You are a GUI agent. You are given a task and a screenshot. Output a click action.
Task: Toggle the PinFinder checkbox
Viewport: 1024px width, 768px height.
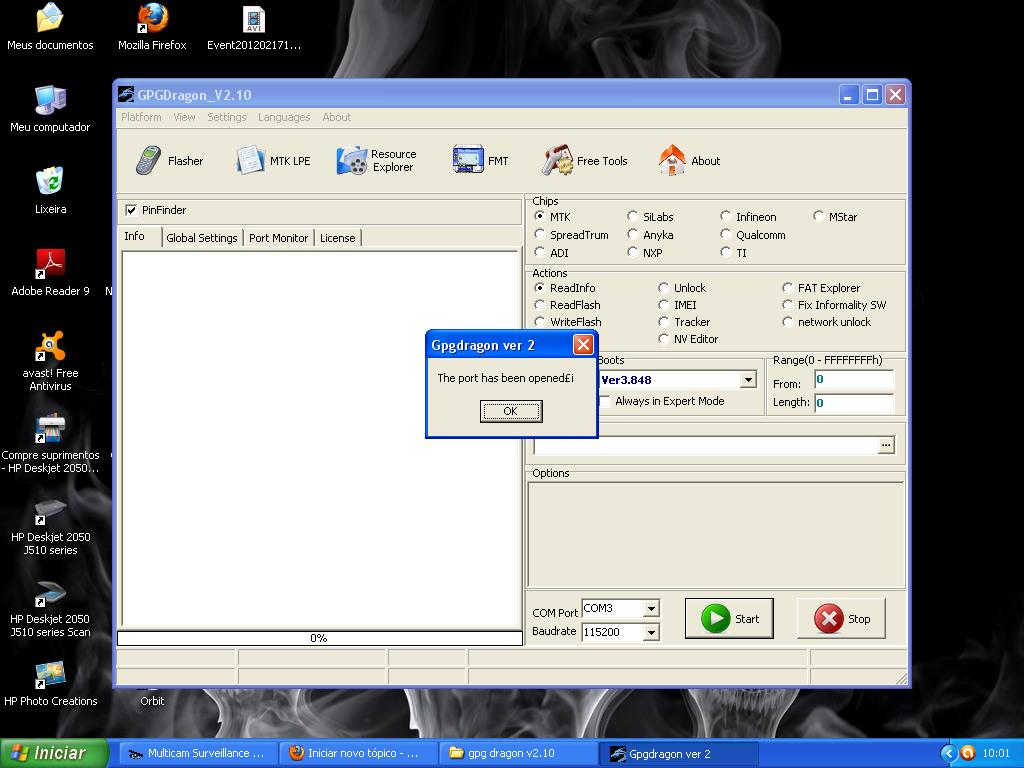(x=131, y=210)
